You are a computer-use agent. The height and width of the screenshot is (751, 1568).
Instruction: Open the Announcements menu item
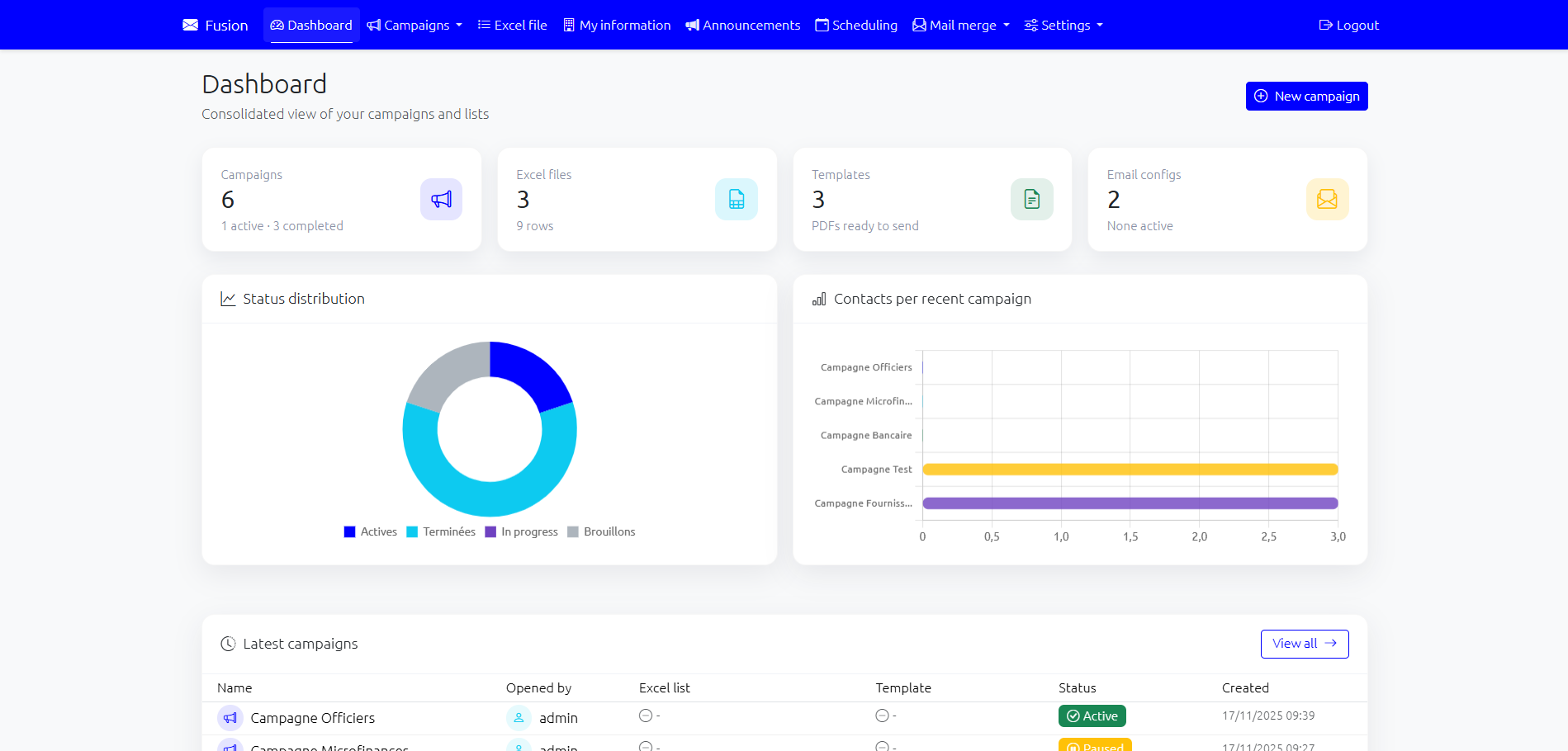[x=743, y=26]
